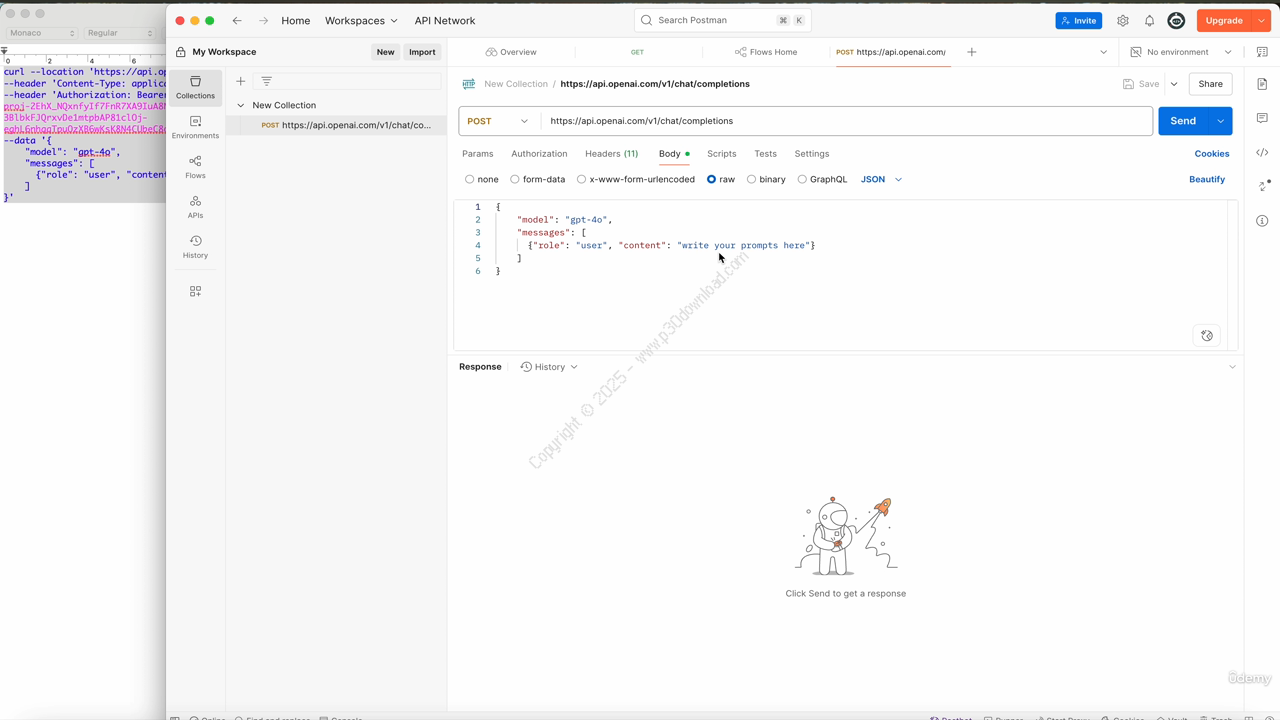Switch to the Scripts tab
The image size is (1280, 720).
[x=721, y=154]
